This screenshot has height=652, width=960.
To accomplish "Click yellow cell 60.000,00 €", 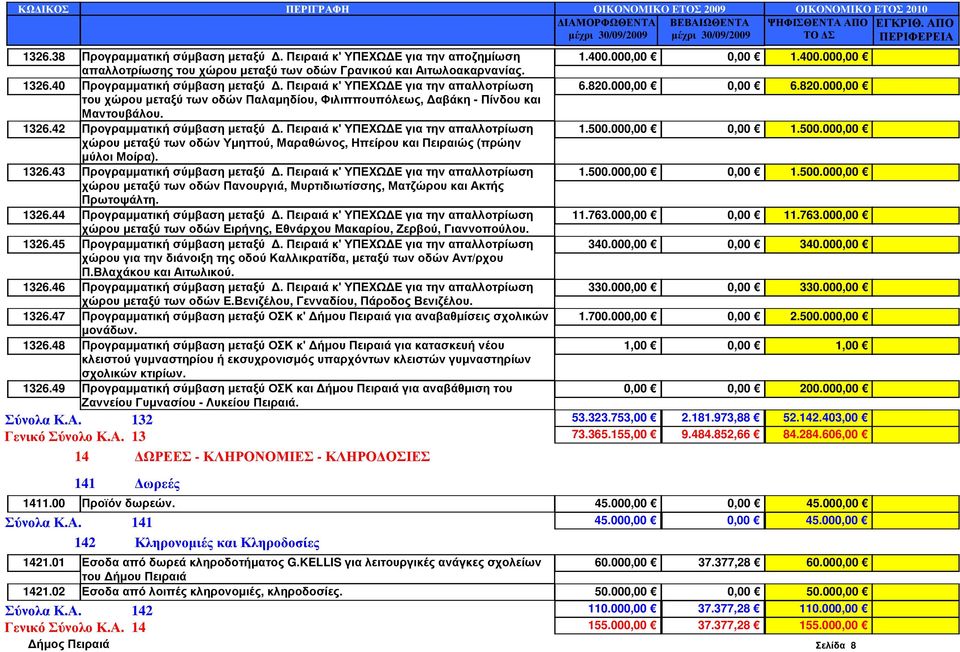I will coord(819,563).
